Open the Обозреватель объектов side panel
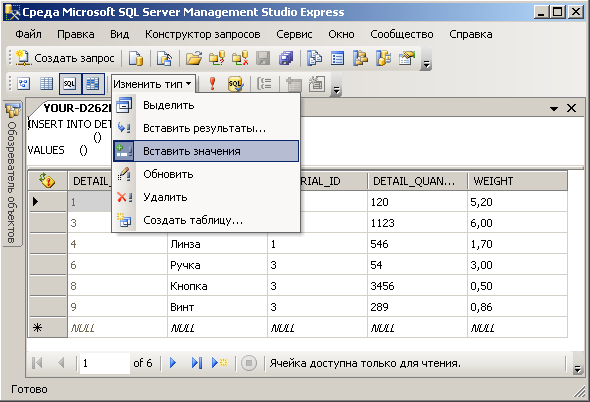The width and height of the screenshot is (590, 402). (x=12, y=174)
